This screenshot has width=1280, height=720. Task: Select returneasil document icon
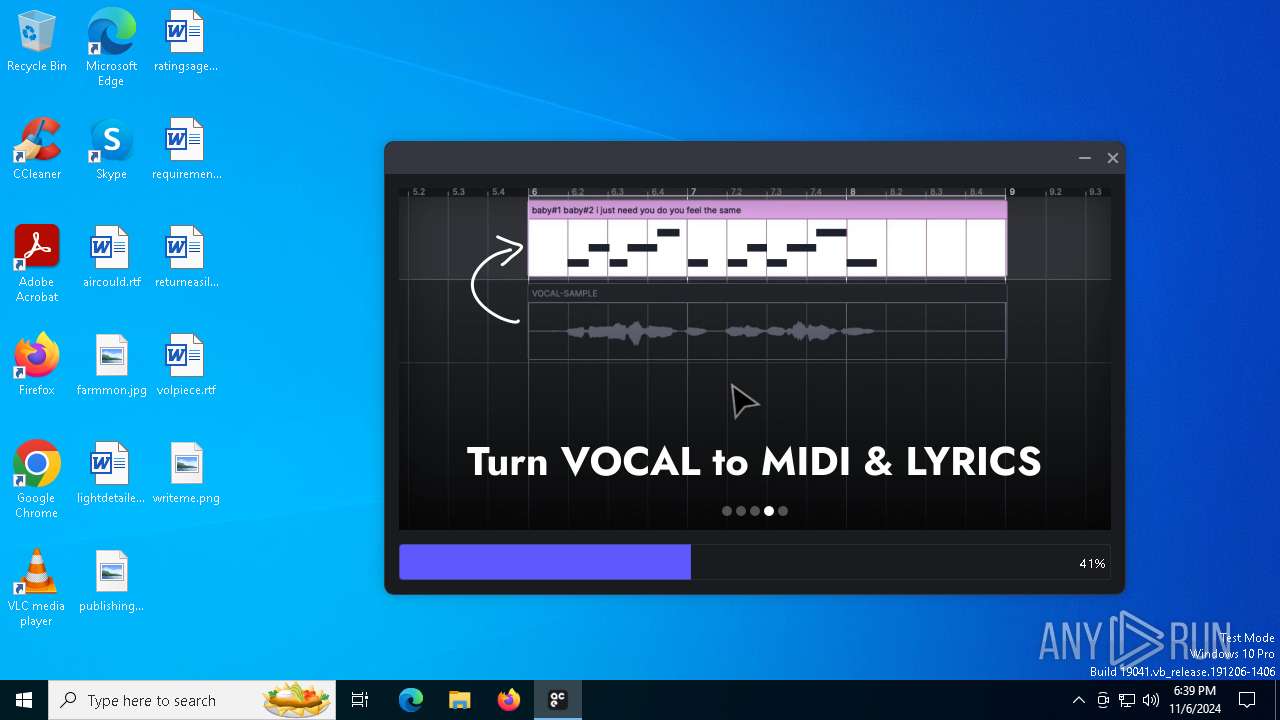[x=185, y=258]
